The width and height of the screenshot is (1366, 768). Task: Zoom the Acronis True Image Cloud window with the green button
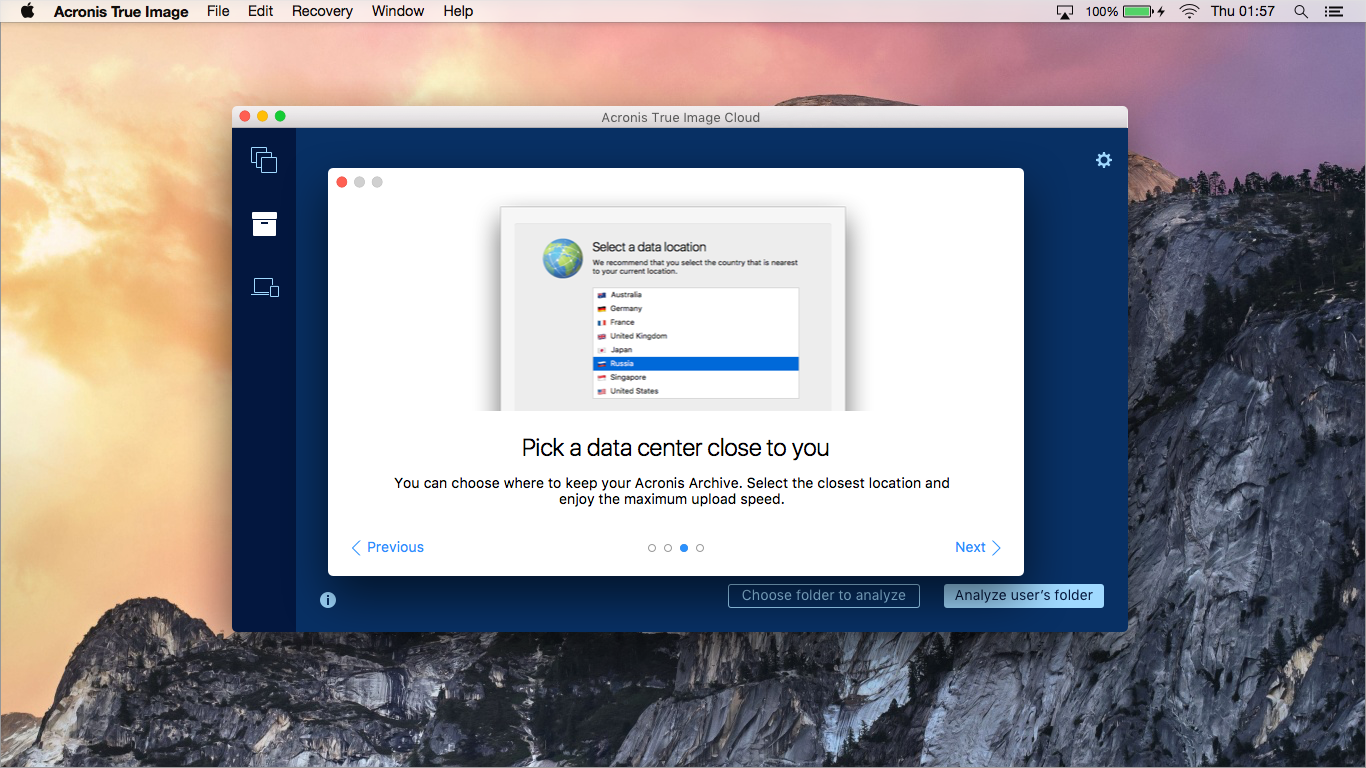pyautogui.click(x=280, y=116)
